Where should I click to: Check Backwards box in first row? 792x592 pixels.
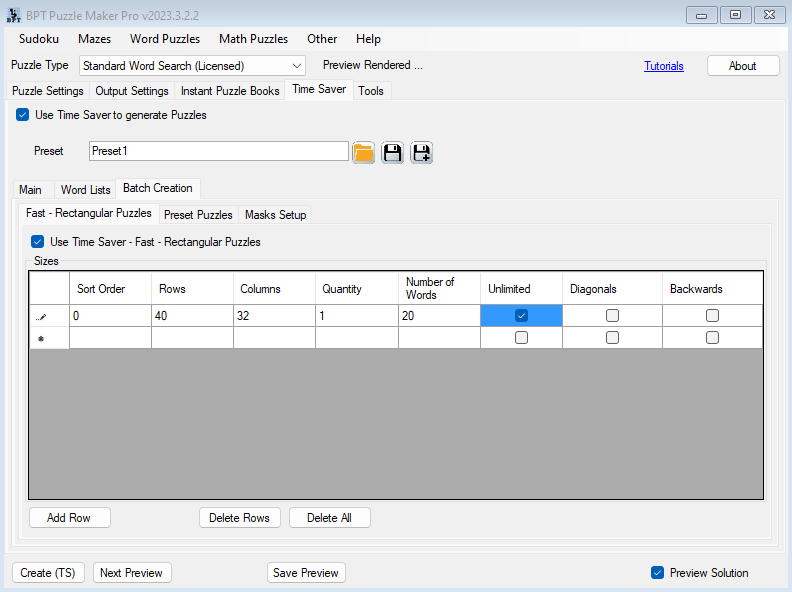pos(712,315)
